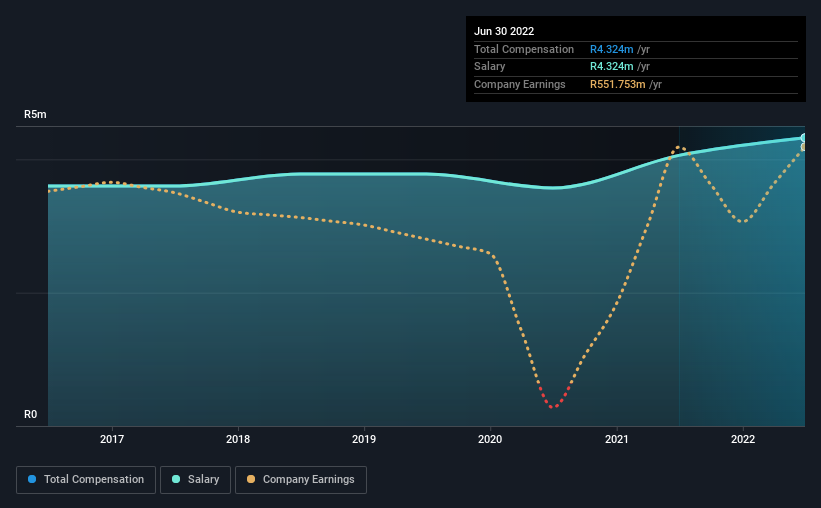The width and height of the screenshot is (821, 508).
Task: Click the salary endpoint marker at Jun 2022
Action: click(803, 138)
